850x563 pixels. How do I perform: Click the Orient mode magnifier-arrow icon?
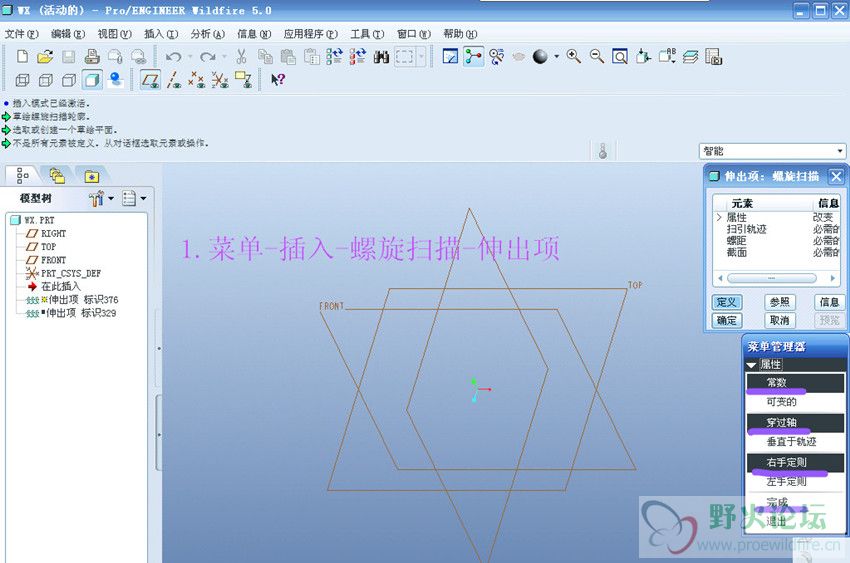click(497, 56)
